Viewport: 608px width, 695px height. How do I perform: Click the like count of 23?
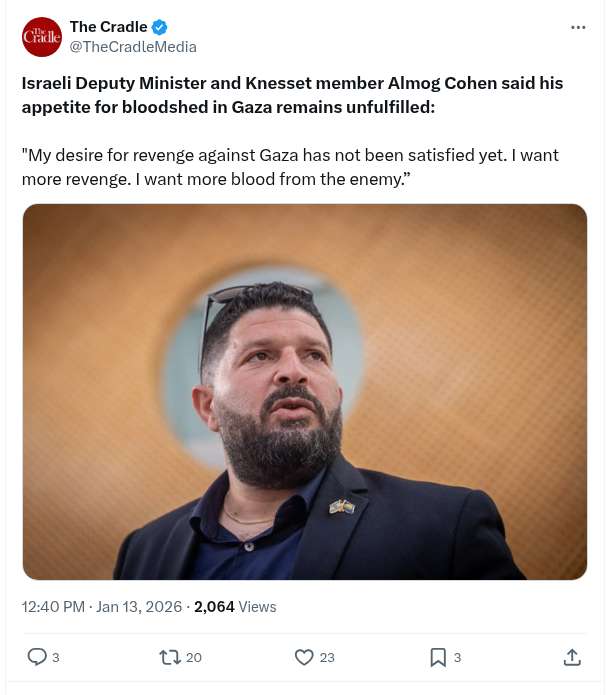tap(327, 657)
